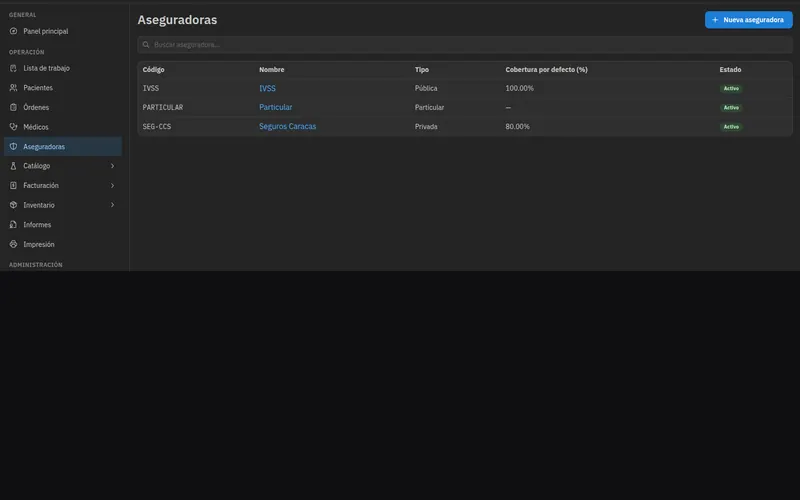Viewport: 800px width, 500px height.
Task: Open Panel principal dashboard icon
Action: click(13, 31)
